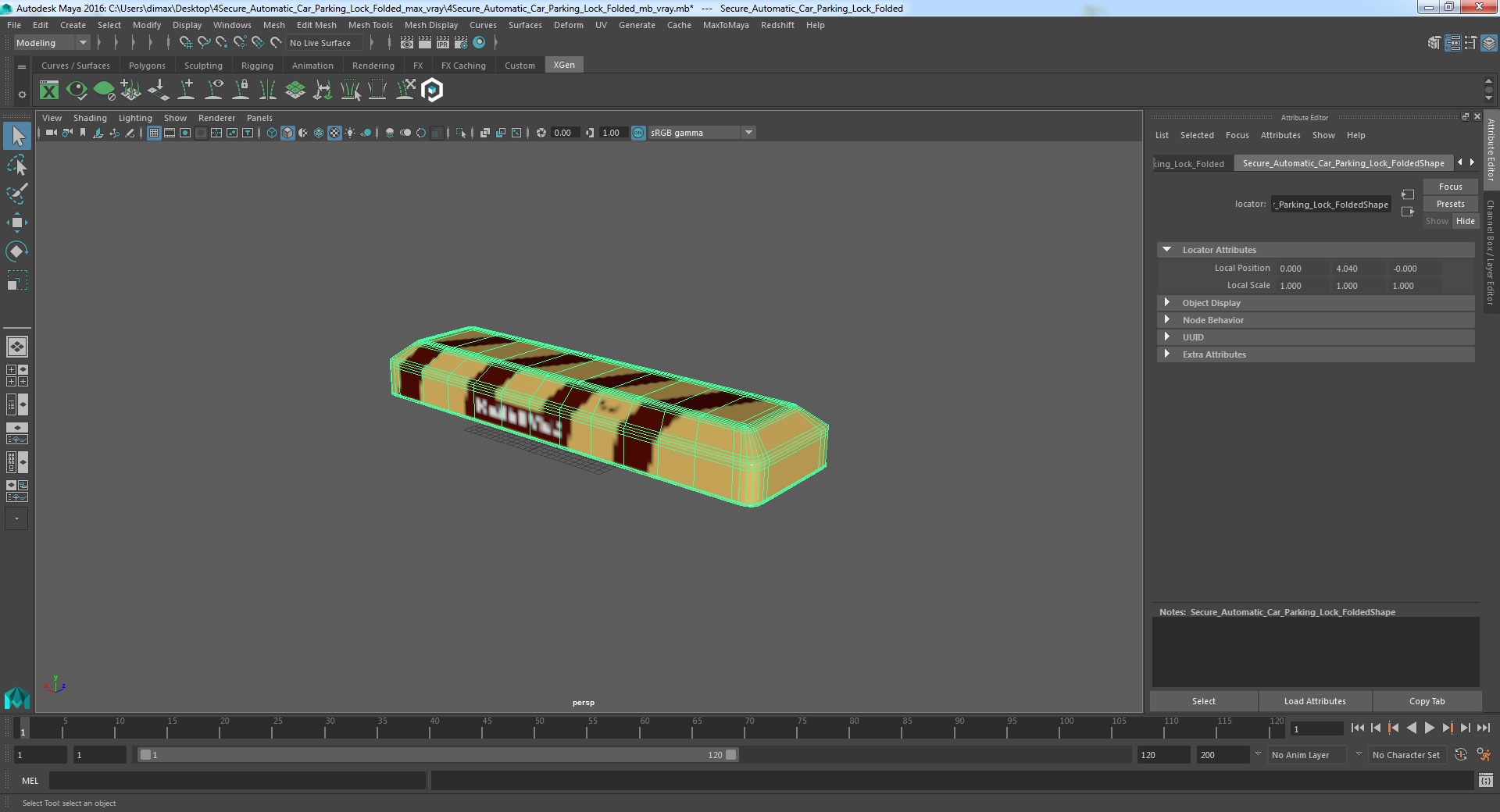Screen dimensions: 1500x812
Task: Select the Rotate tool in left toolbox
Action: pos(16,251)
